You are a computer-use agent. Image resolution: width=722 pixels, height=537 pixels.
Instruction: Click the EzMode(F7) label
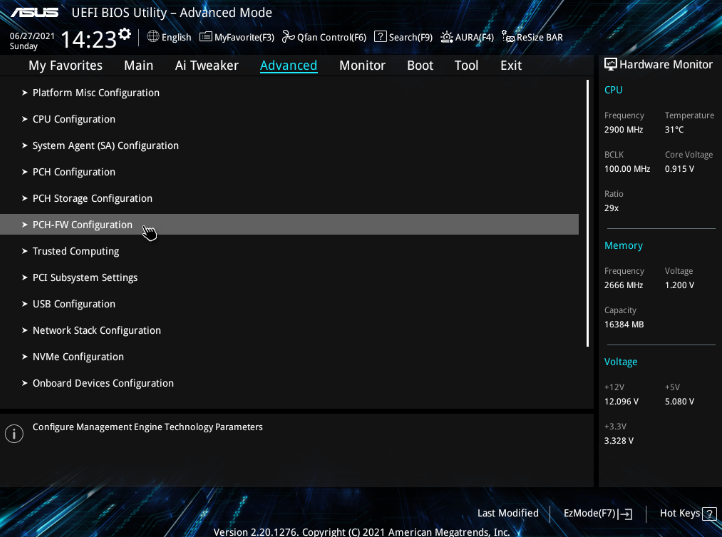click(x=589, y=513)
